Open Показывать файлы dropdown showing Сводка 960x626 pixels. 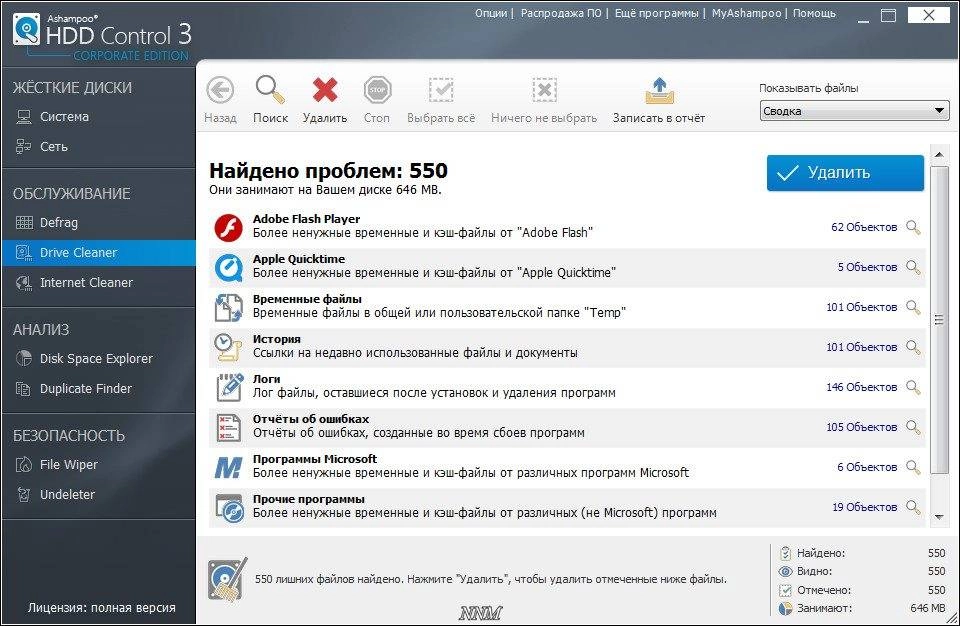[854, 111]
